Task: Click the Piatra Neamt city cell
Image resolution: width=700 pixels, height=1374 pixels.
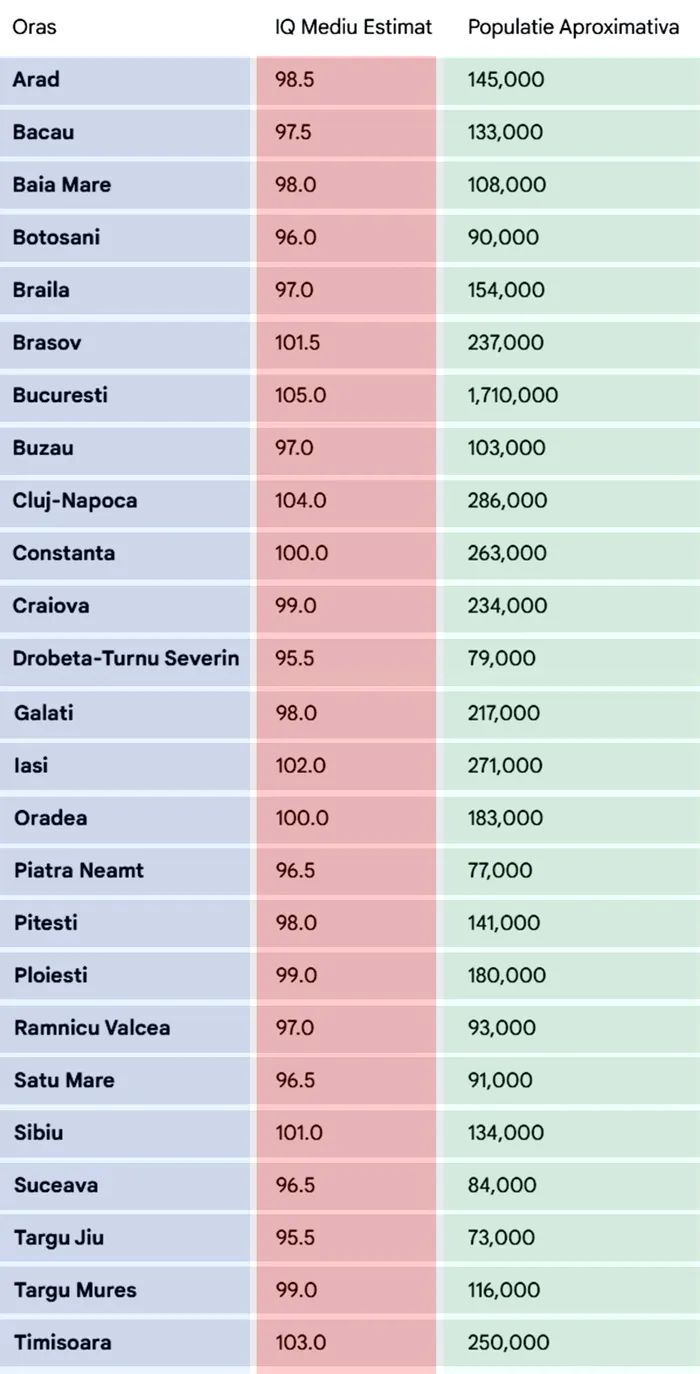Action: click(x=79, y=870)
